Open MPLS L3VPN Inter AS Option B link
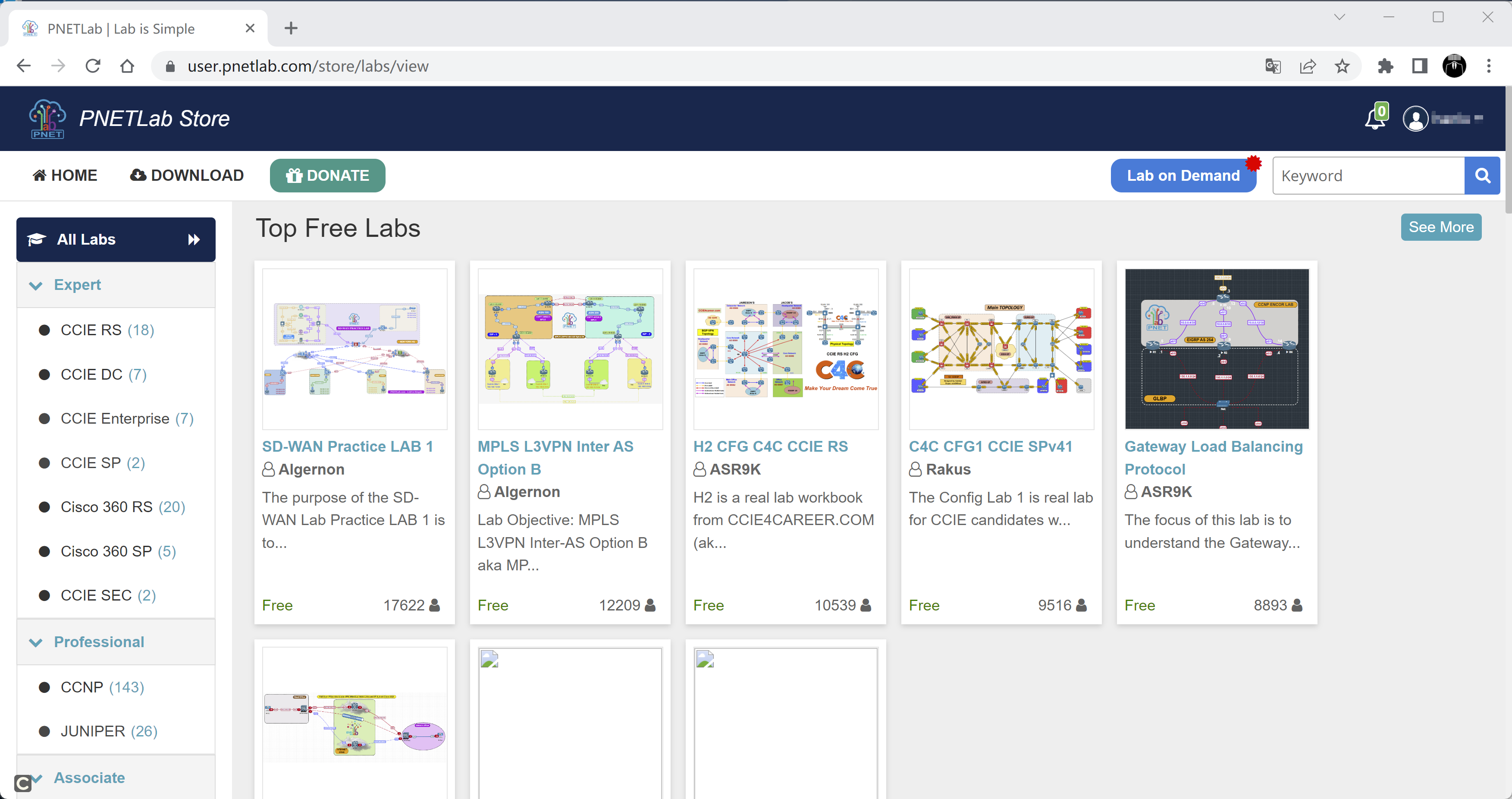 pos(555,457)
